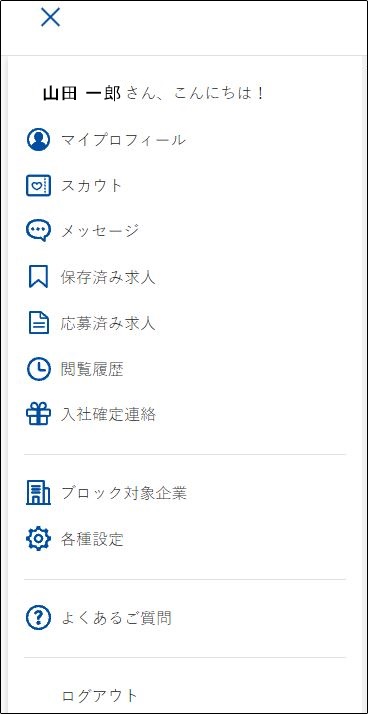Click ログアウト to sign out

pyautogui.click(x=99, y=695)
